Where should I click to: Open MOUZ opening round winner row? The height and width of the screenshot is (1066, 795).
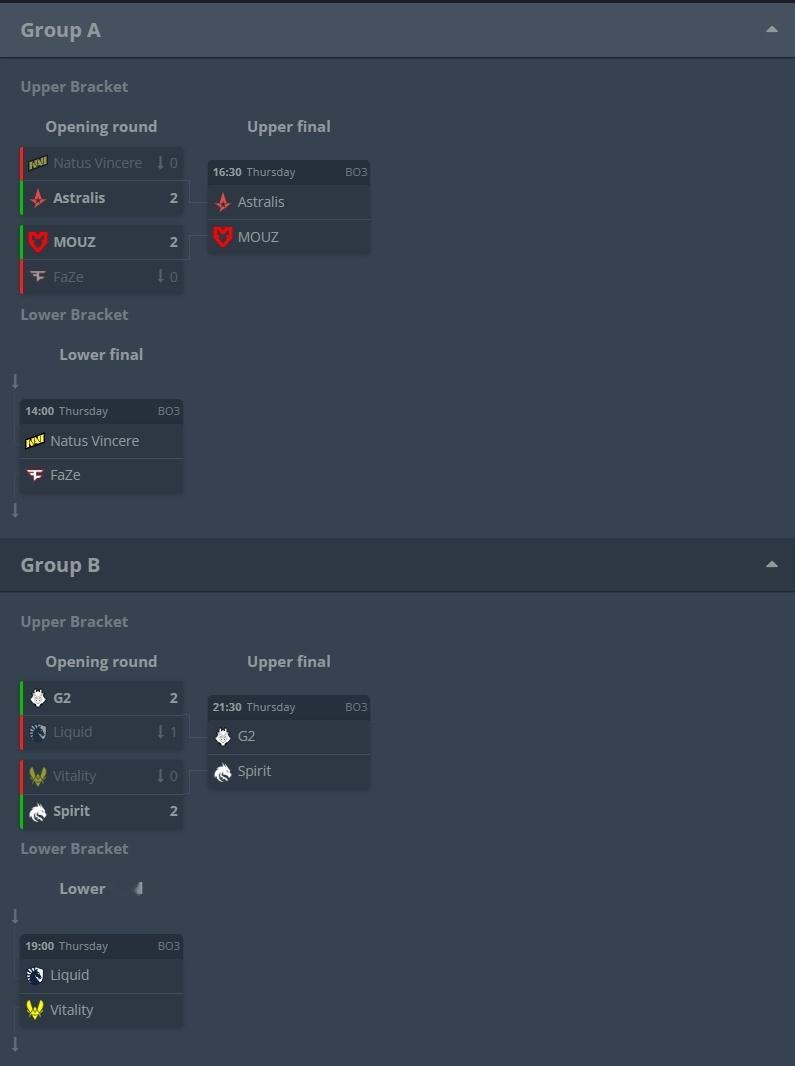[x=102, y=242]
